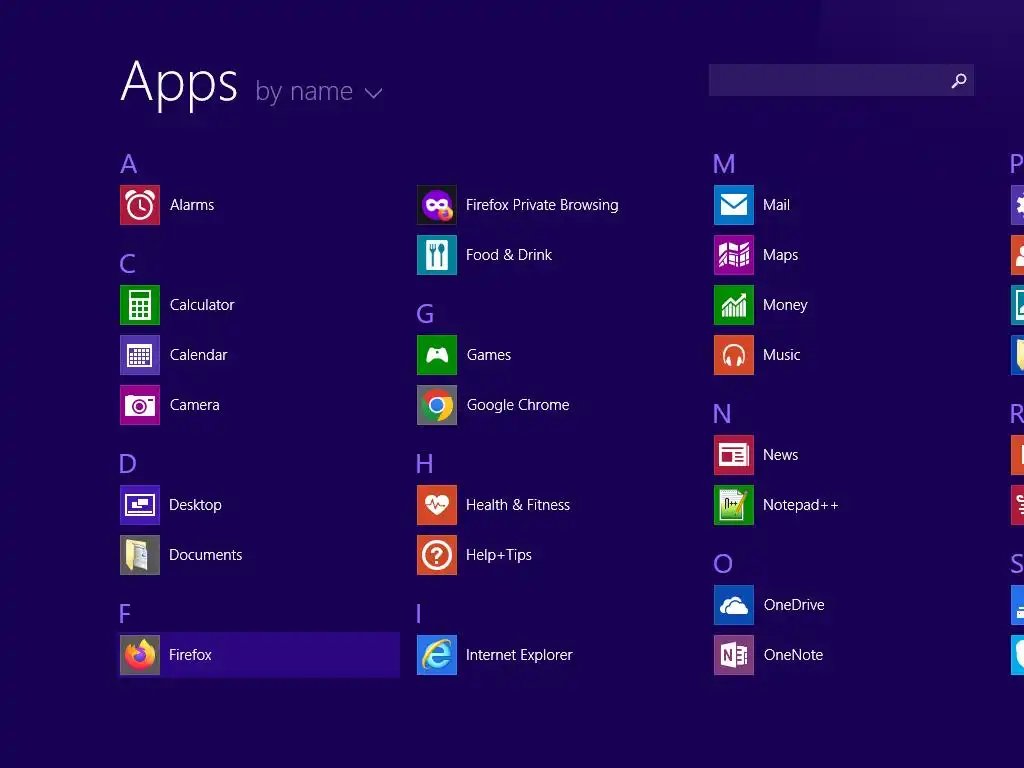This screenshot has height=768, width=1024.
Task: Select the letter G group header
Action: tap(425, 314)
